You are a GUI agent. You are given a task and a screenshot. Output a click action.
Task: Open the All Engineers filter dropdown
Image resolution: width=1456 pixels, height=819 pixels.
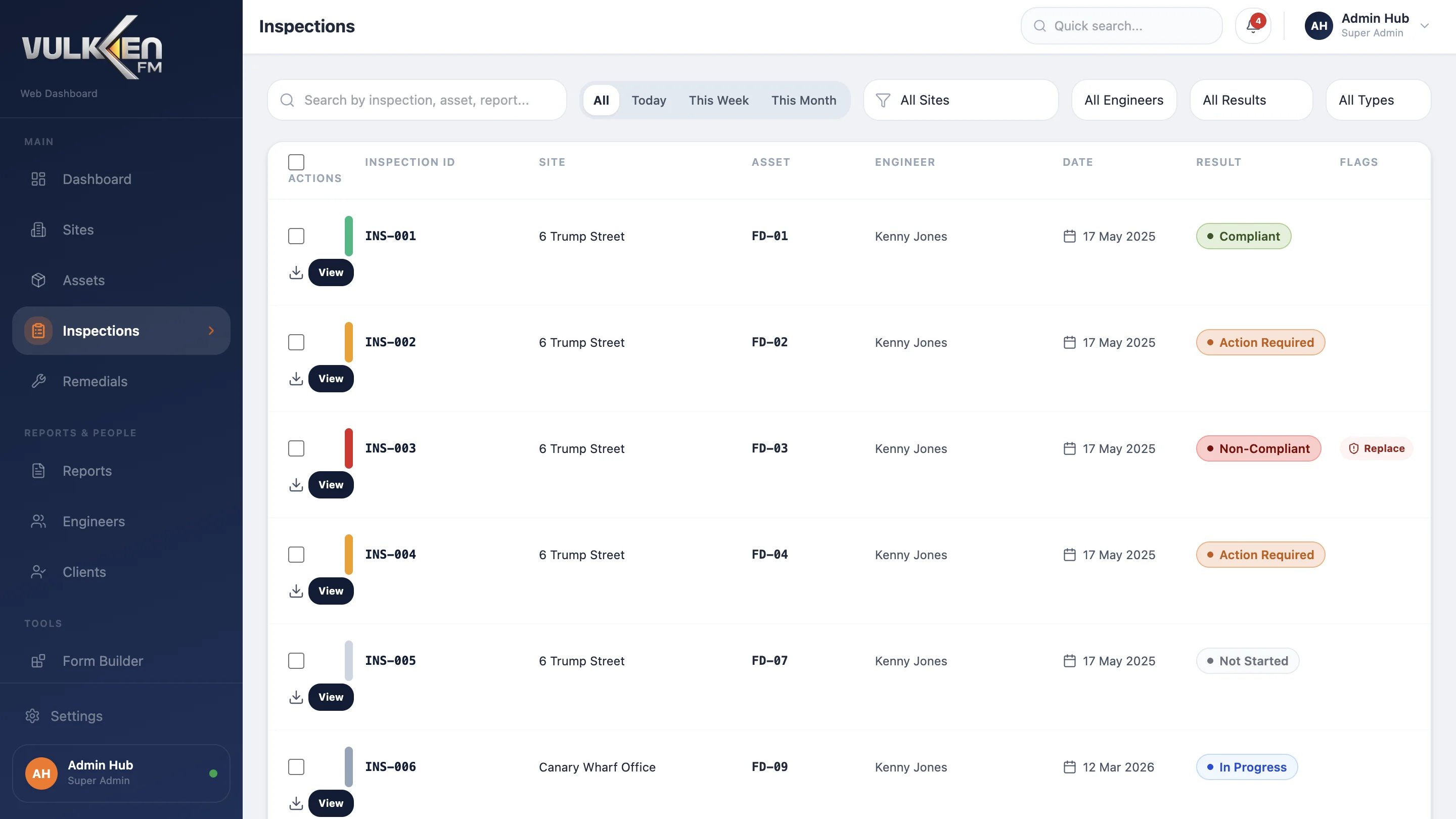[x=1124, y=100]
